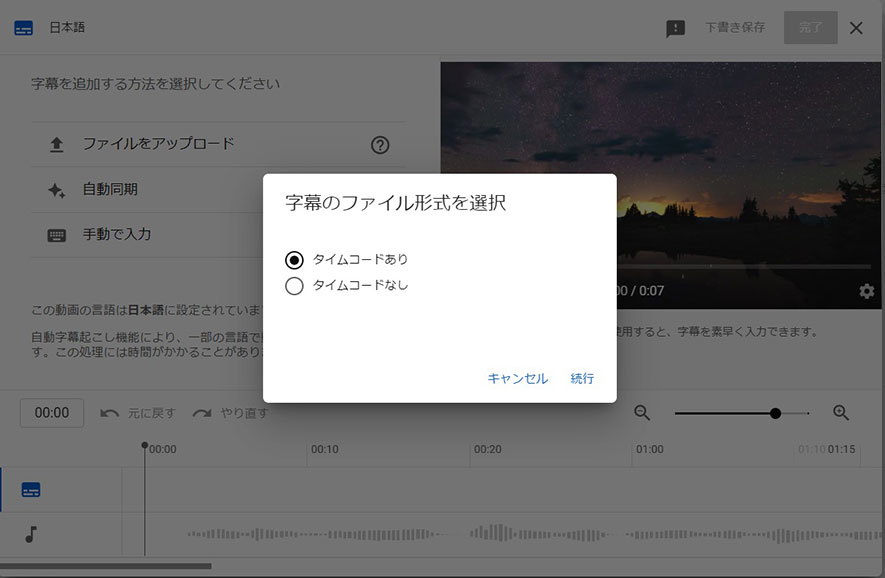Viewport: 885px width, 578px height.
Task: Open help icon next to file upload
Action: (x=380, y=145)
